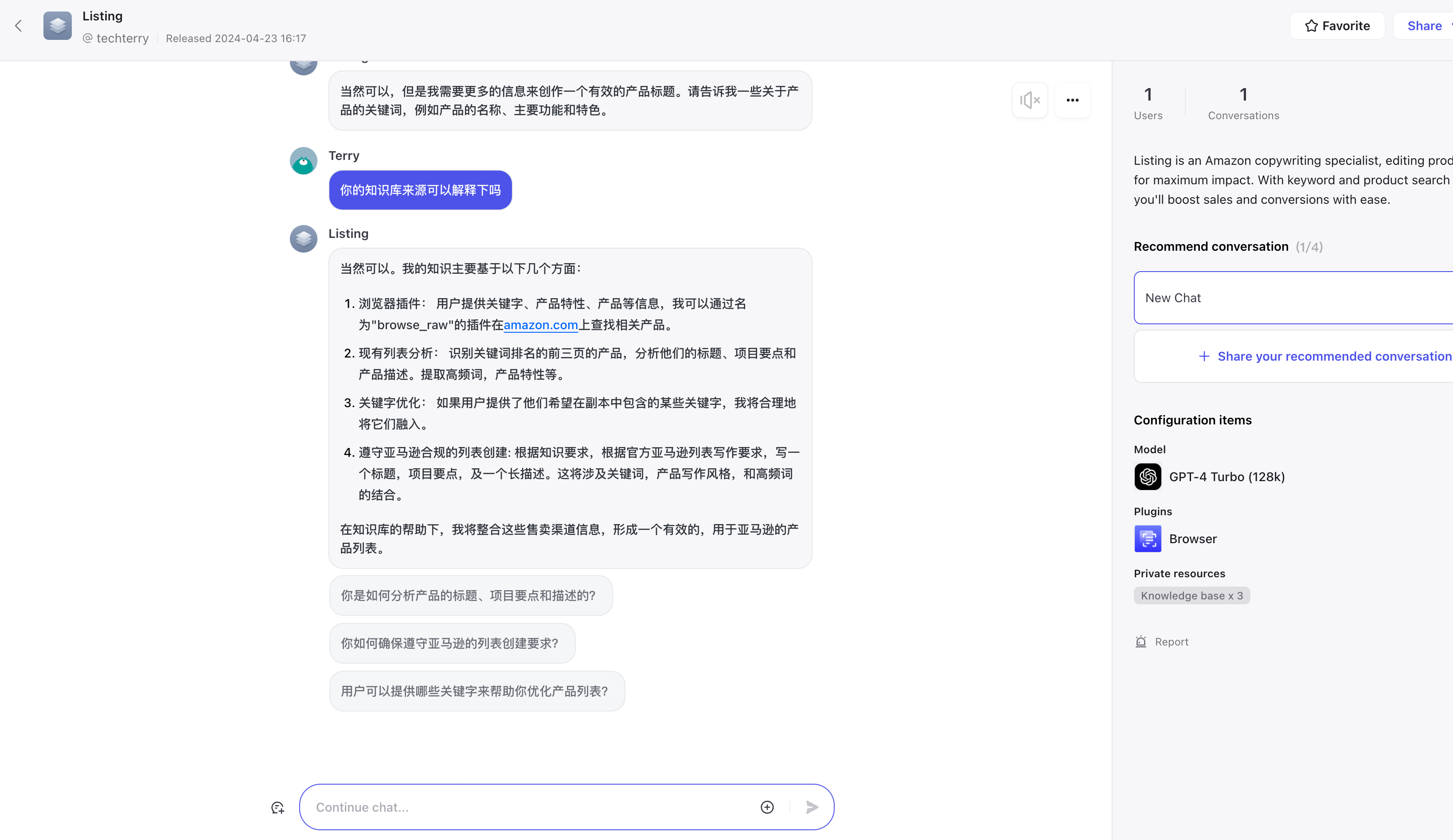Click the GPT-4 Turbo (128k) label
This screenshot has height=840, width=1453.
1227,476
